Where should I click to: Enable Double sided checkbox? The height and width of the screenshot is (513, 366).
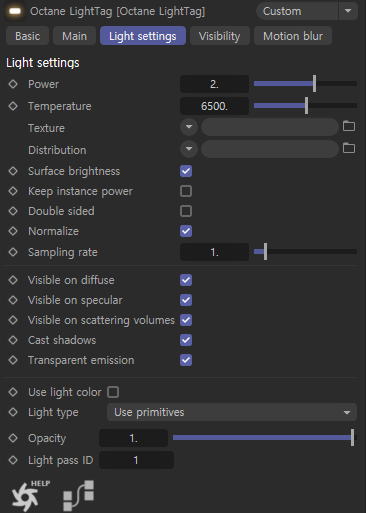tap(186, 211)
